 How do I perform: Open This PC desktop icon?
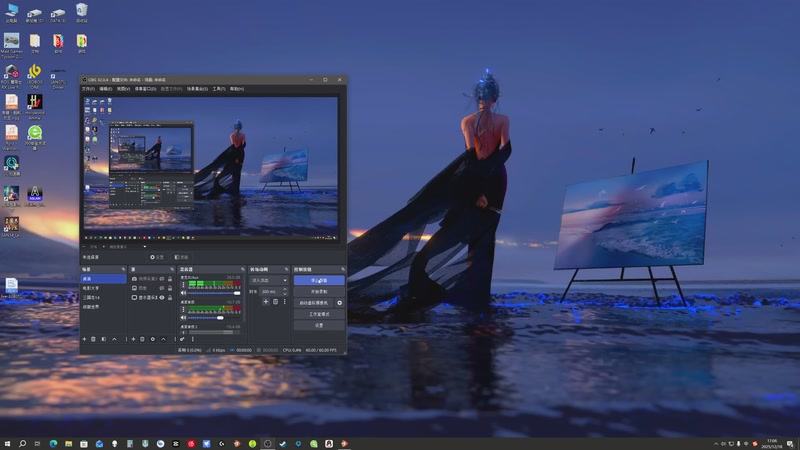[x=11, y=13]
